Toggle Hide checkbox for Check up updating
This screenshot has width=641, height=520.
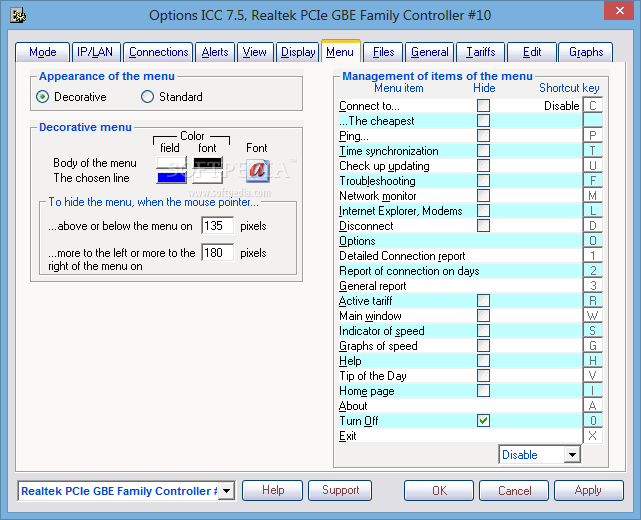coord(483,166)
